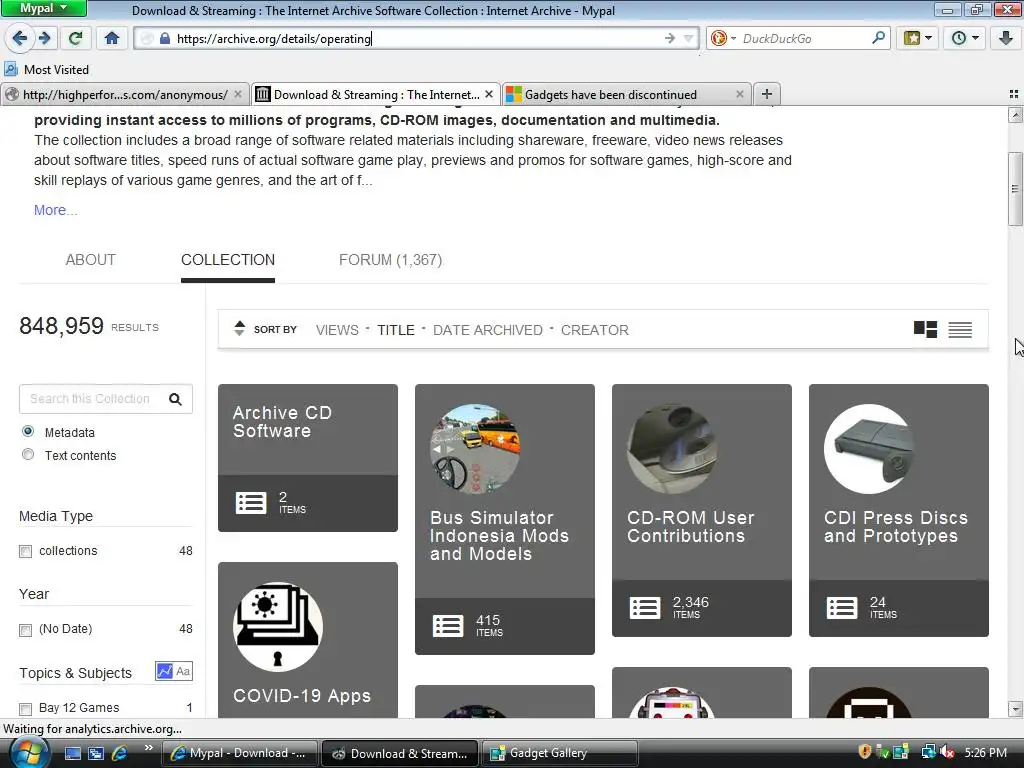Image resolution: width=1024 pixels, height=768 pixels.
Task: Click the list icon beside 2,346 ITEMS
Action: pyautogui.click(x=645, y=607)
